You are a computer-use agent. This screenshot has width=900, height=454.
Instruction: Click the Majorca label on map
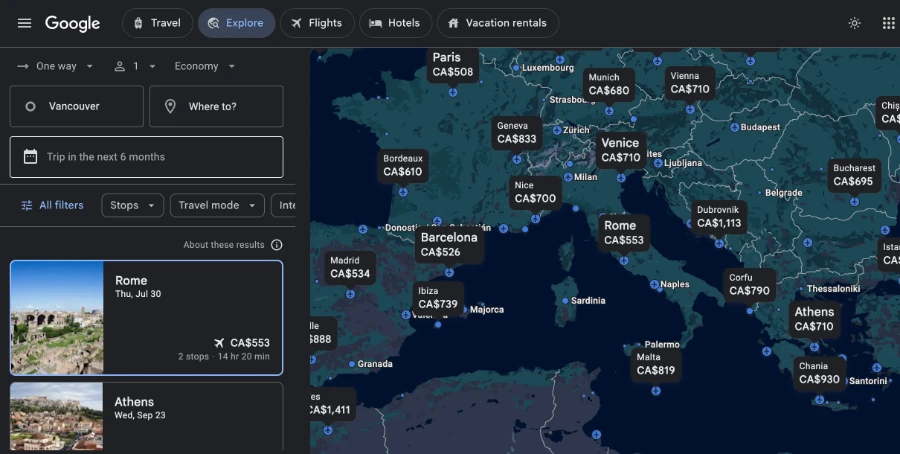click(x=487, y=310)
